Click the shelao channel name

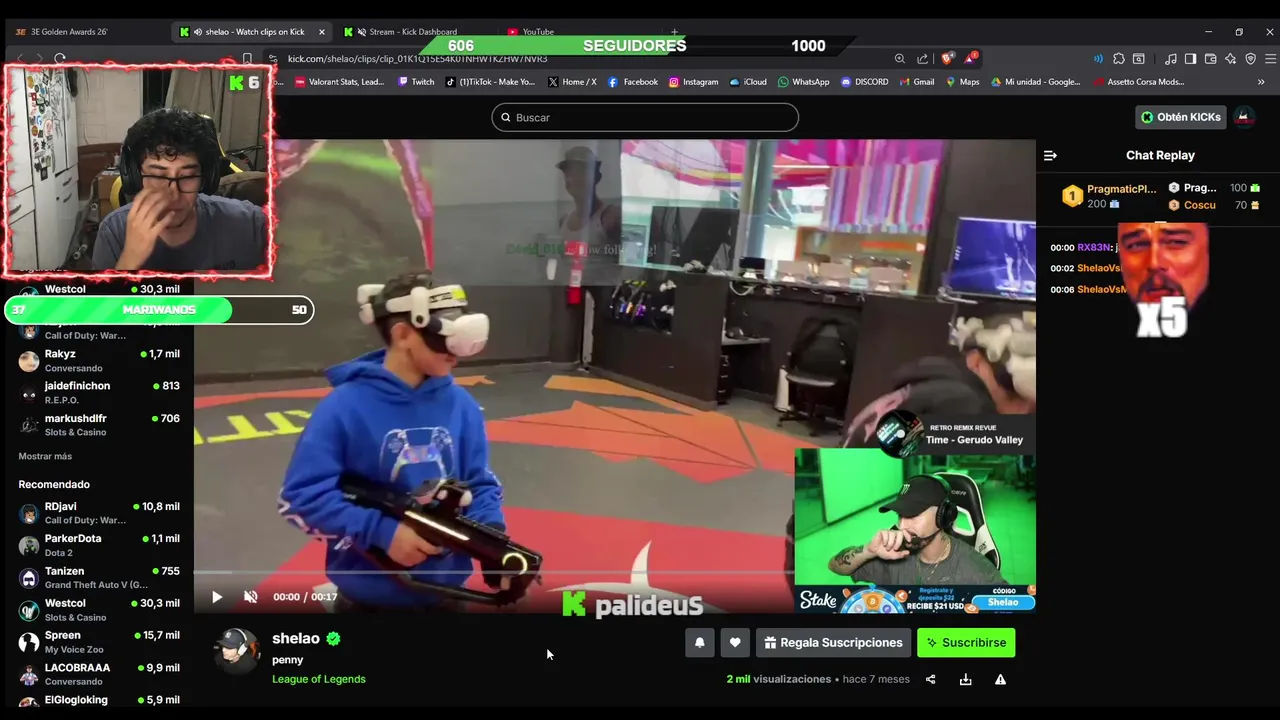(x=296, y=638)
